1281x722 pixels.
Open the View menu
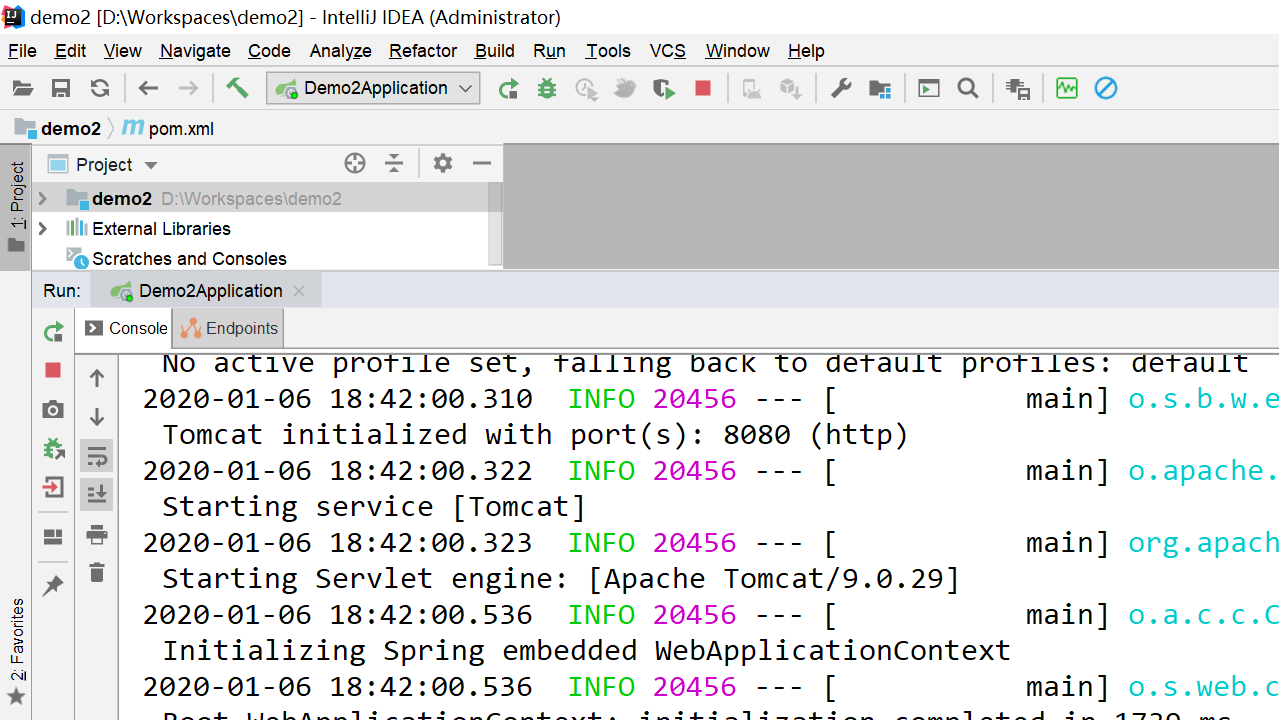tap(123, 51)
